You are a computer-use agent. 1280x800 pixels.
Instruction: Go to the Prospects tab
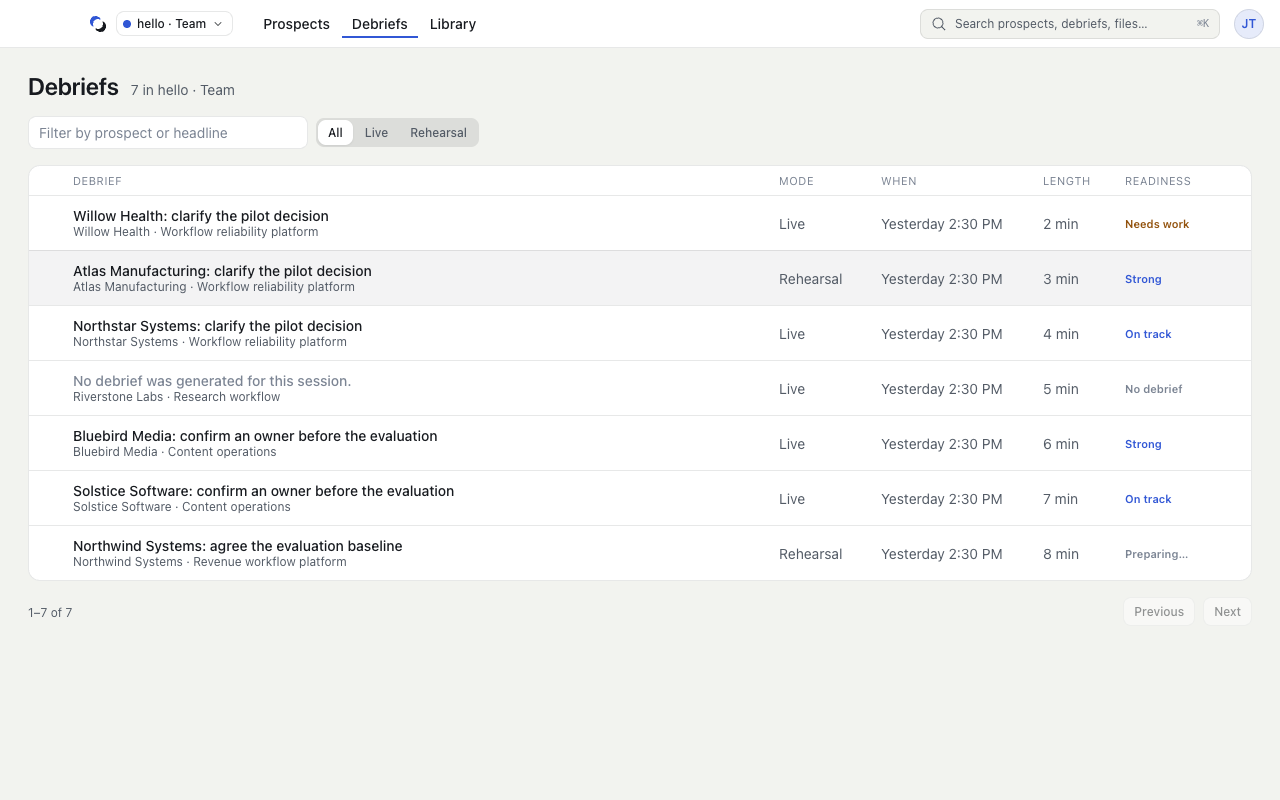(296, 24)
